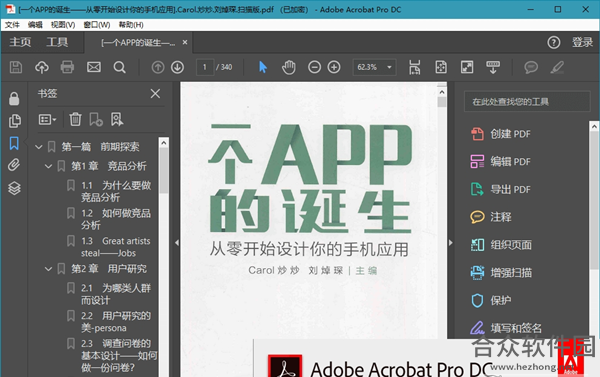Screen dimensions: 600x377
Task: Click the upload to cloud icon
Action: click(x=42, y=67)
